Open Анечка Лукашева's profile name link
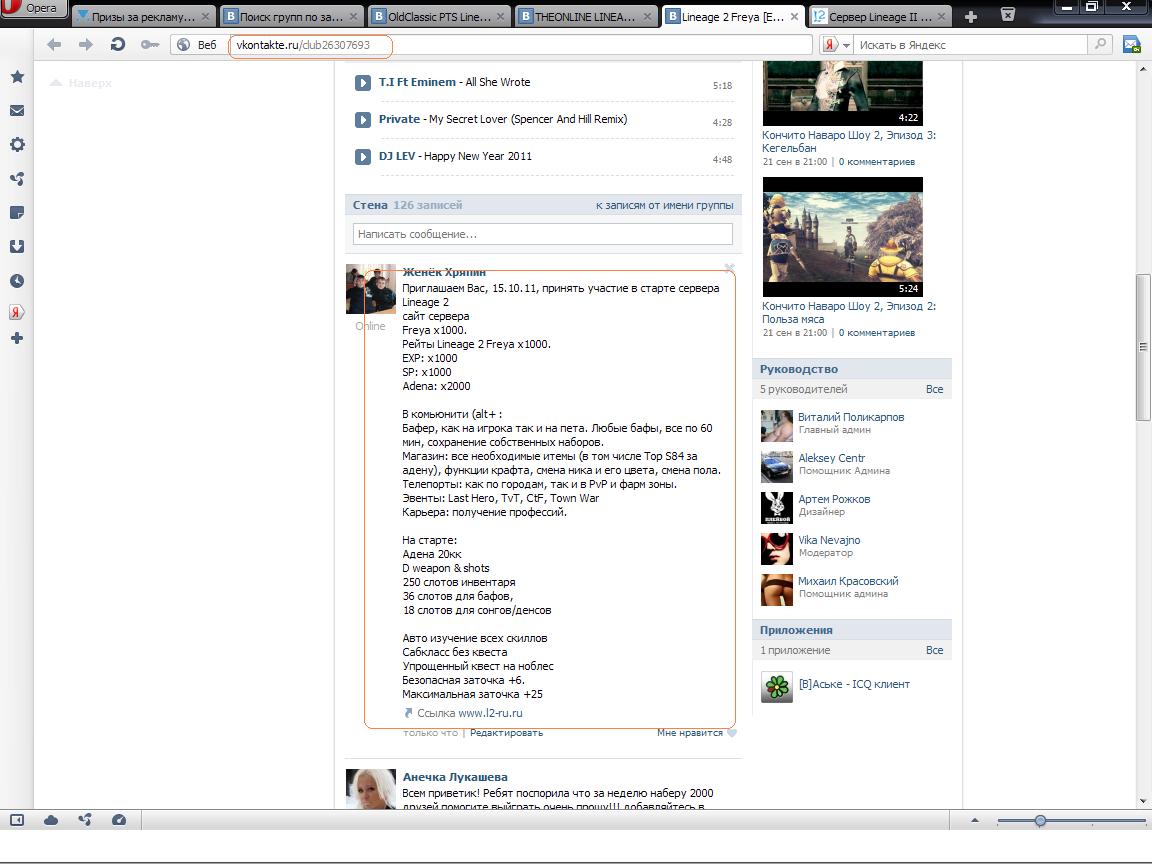 [455, 777]
